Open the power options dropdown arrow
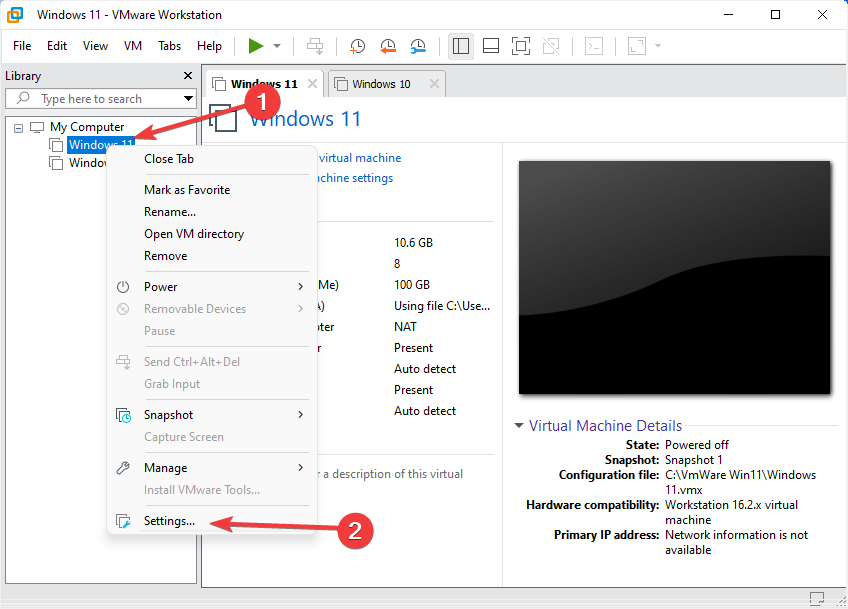This screenshot has width=848, height=609. (277, 46)
